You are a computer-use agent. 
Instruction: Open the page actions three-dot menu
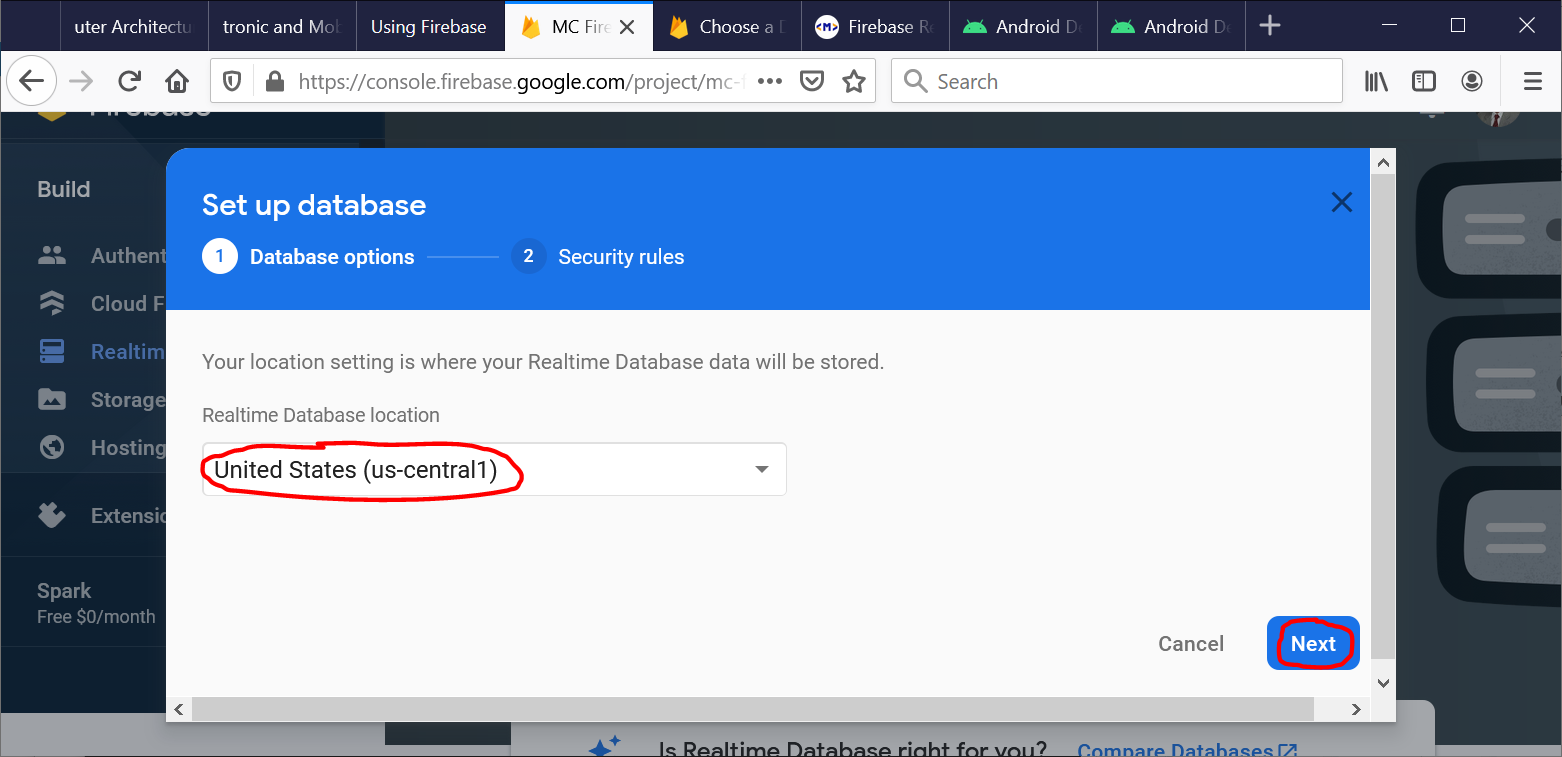coord(770,82)
